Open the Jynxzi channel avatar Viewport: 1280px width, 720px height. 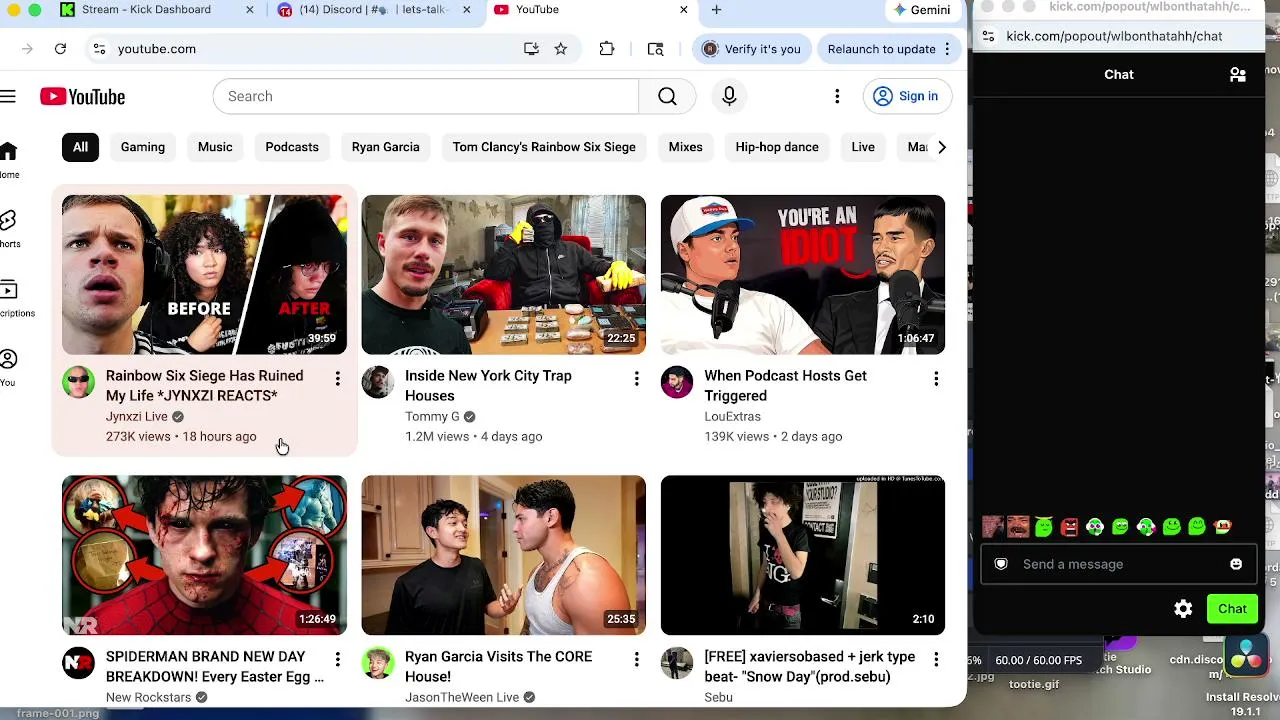[x=78, y=382]
